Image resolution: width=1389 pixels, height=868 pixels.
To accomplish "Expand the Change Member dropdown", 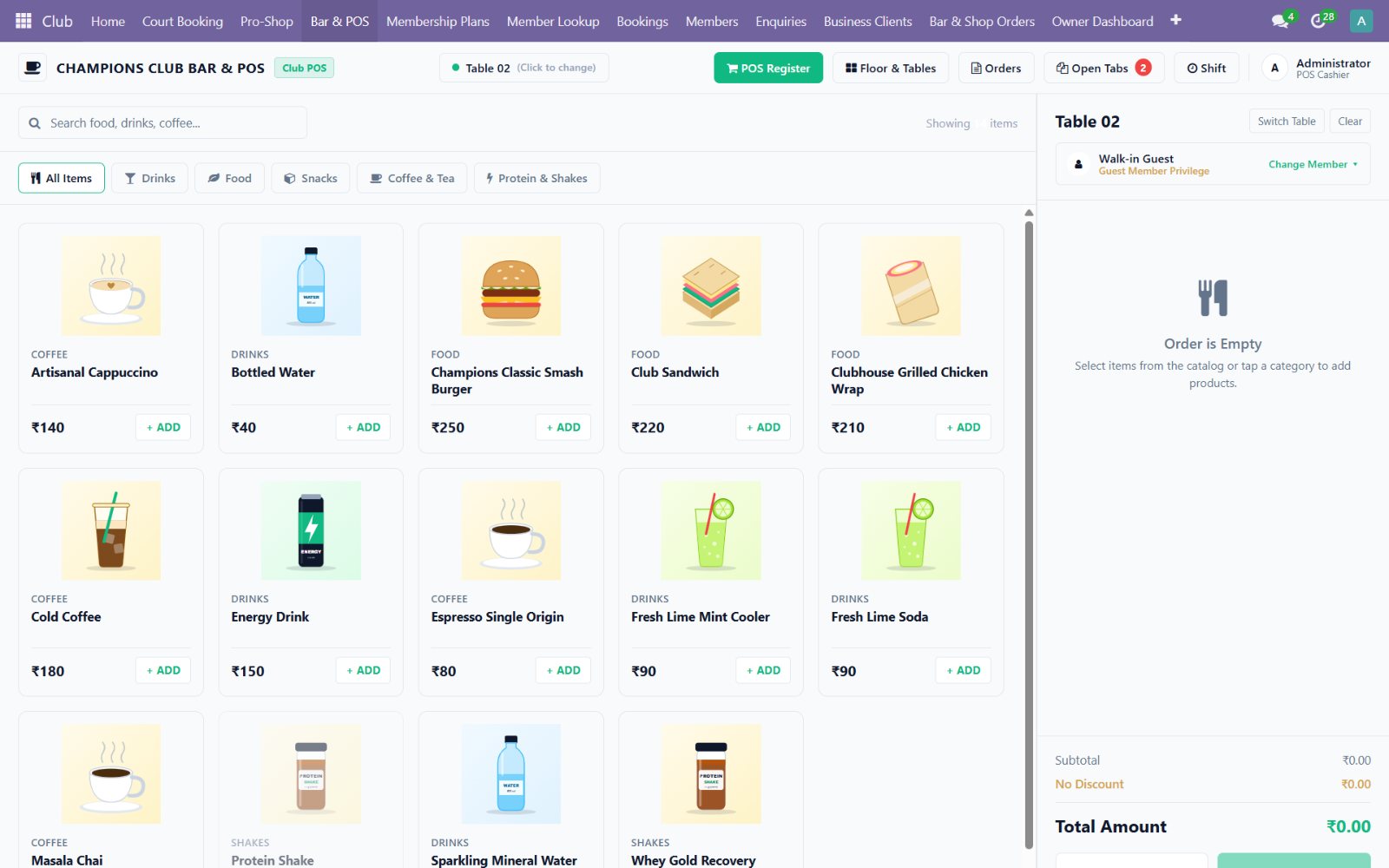I will click(1313, 164).
